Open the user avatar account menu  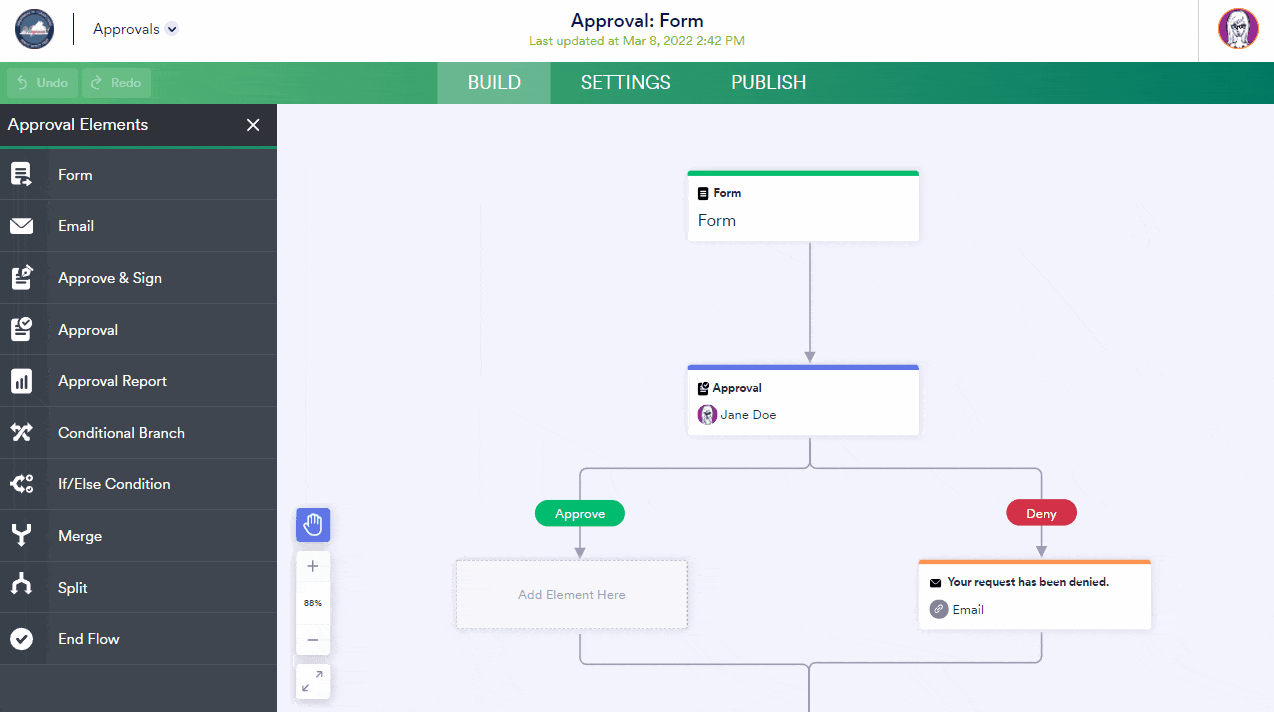1237,29
